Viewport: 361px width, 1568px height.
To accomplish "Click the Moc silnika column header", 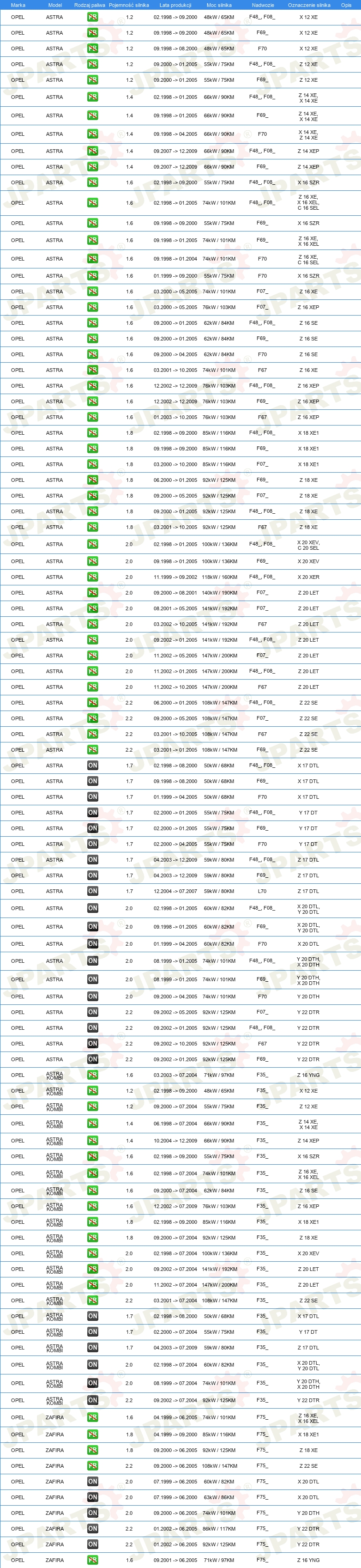I will [x=219, y=5].
